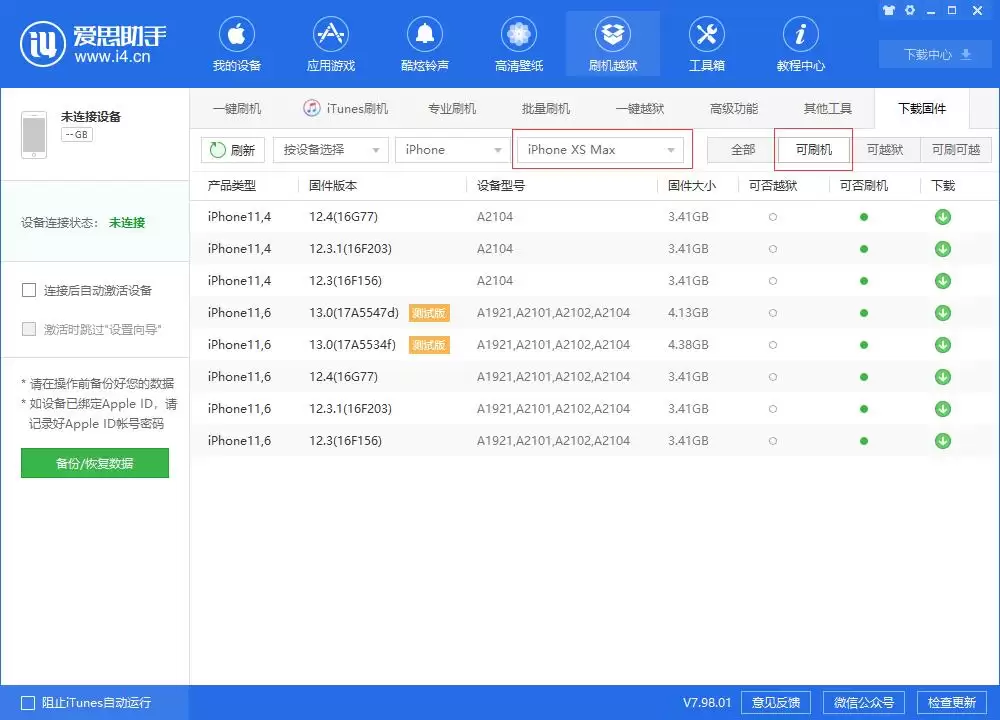Filter firmware by 可刷机

tap(814, 150)
